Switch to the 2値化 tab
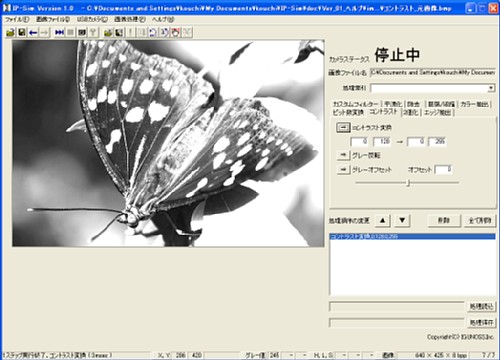Image resolution: width=500 pixels, height=360 pixels. pos(411,112)
